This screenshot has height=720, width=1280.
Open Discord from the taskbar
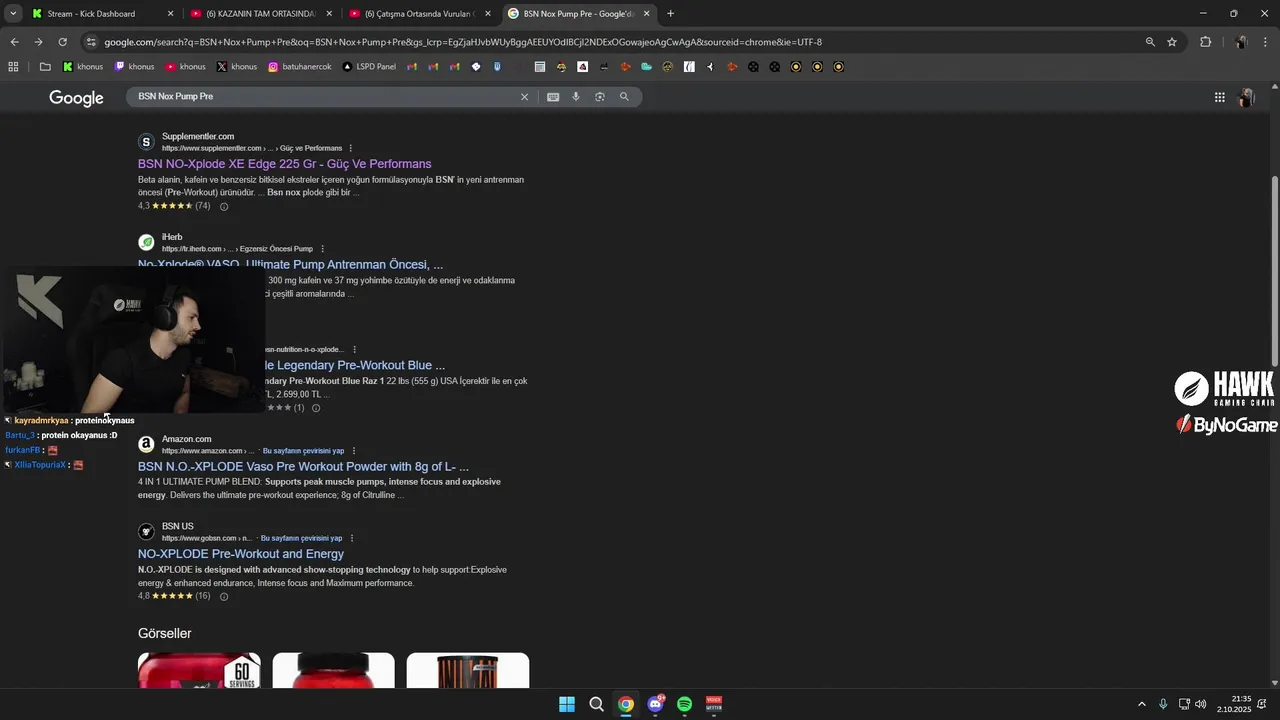pyautogui.click(x=655, y=704)
